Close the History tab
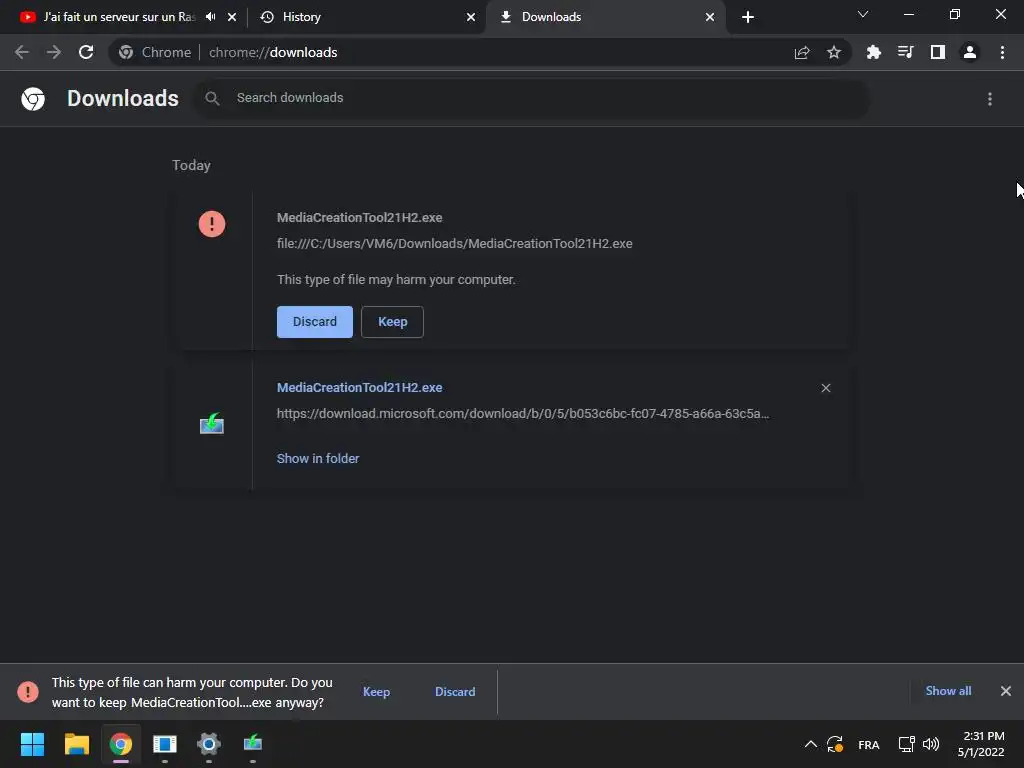The image size is (1024, 768). coord(471,17)
